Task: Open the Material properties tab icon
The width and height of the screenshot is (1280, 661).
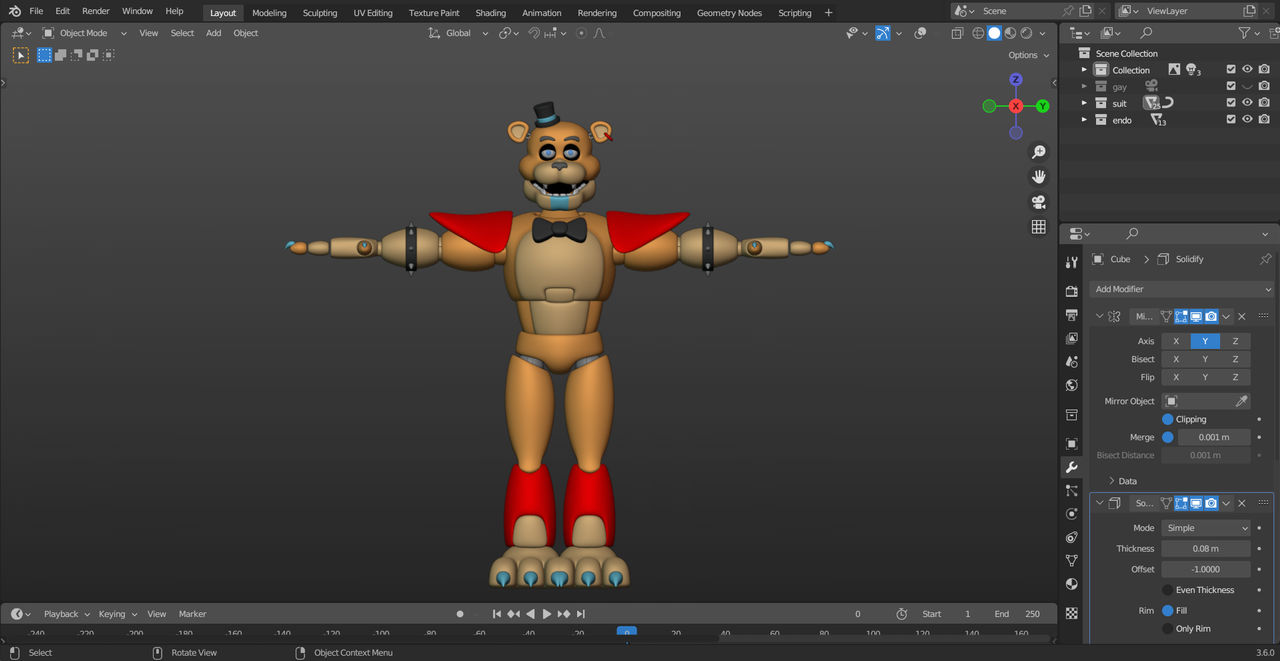Action: click(1072, 584)
